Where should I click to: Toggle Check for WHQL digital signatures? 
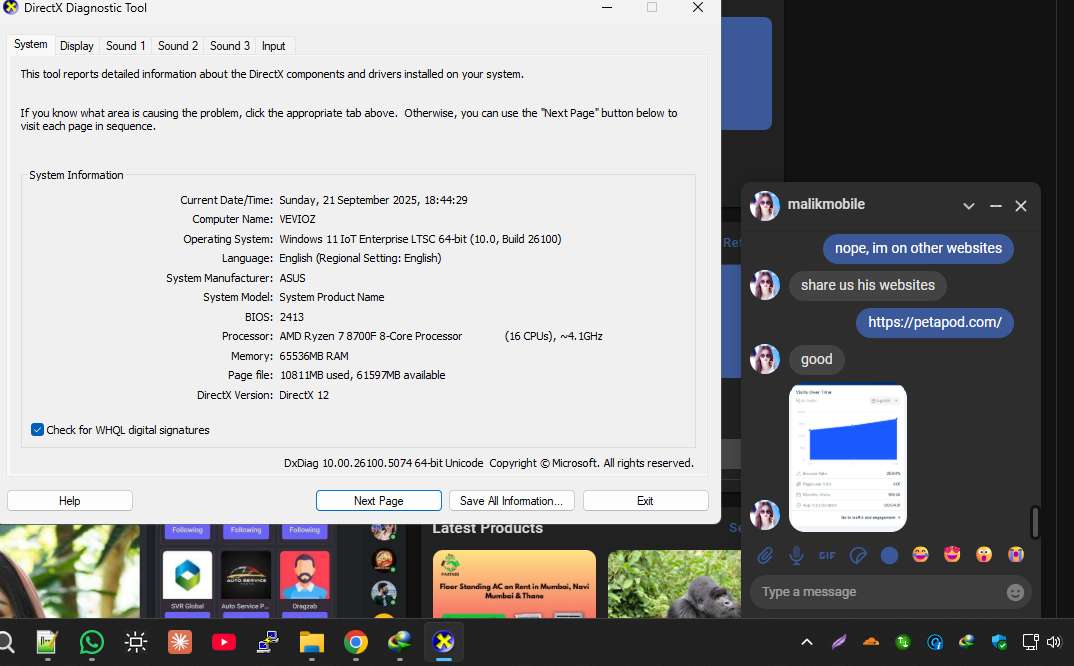38,430
